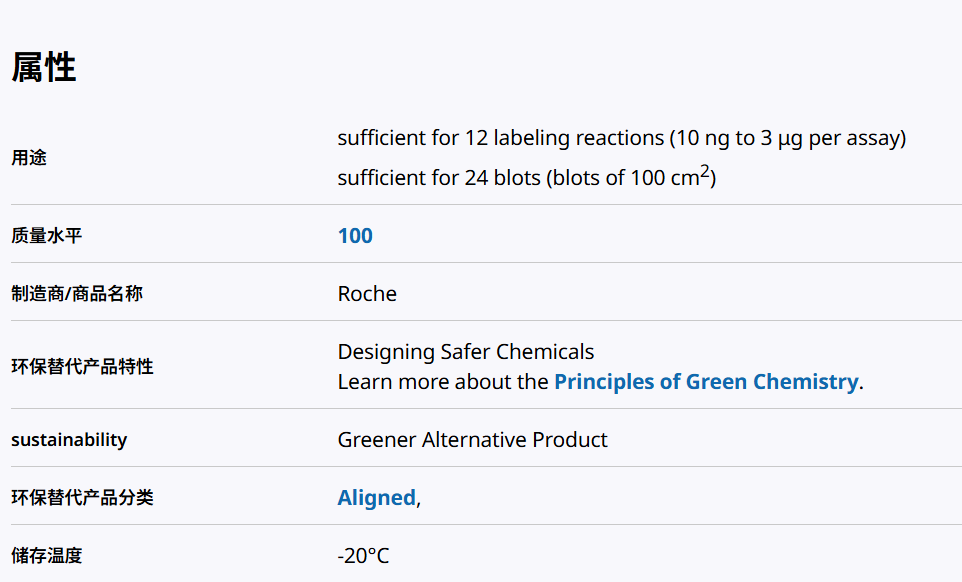Select the 环保替代产品特性 label
The width and height of the screenshot is (962, 582).
[x=82, y=366]
